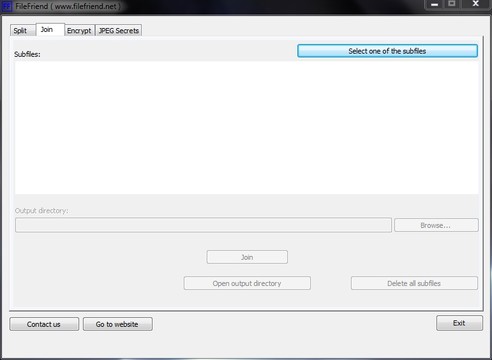Close the FileFriend window
This screenshot has height=360, width=492.
click(476, 4)
